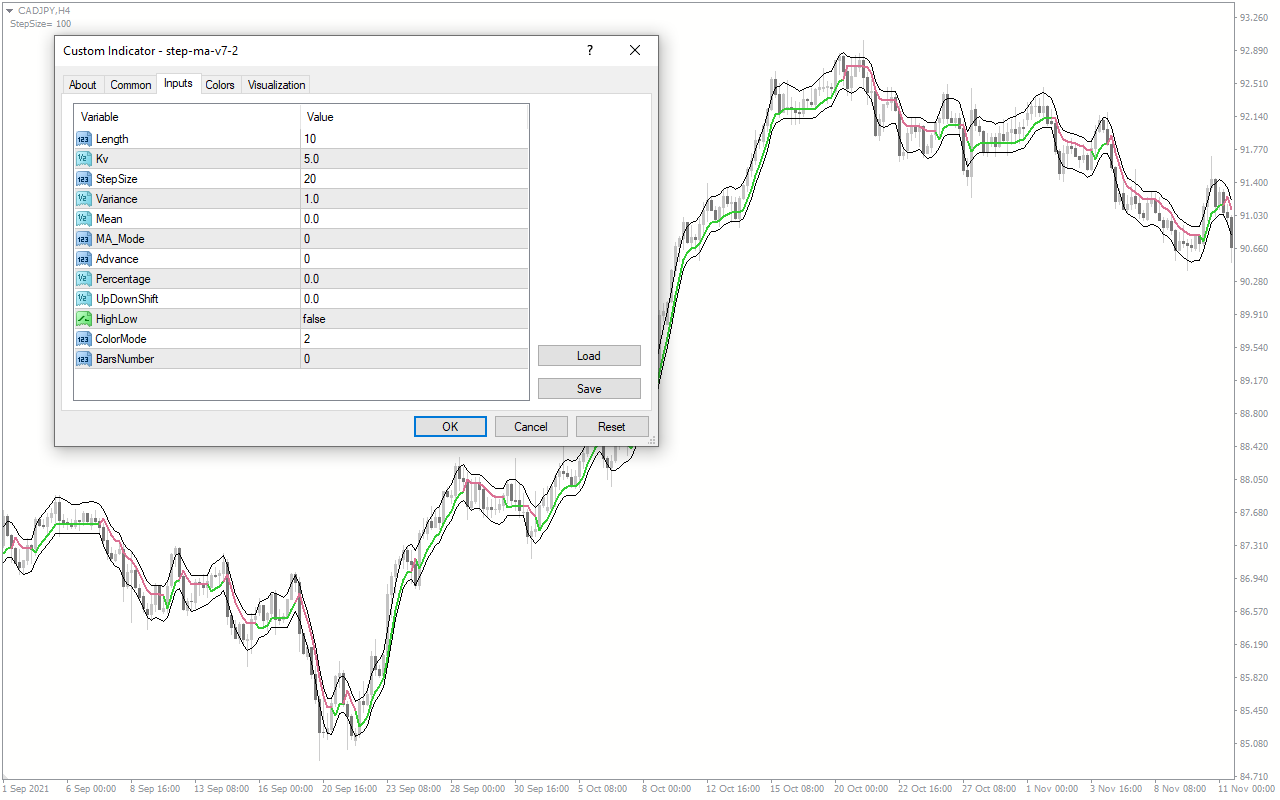Click the 84.710 price scale label

(x=1253, y=776)
